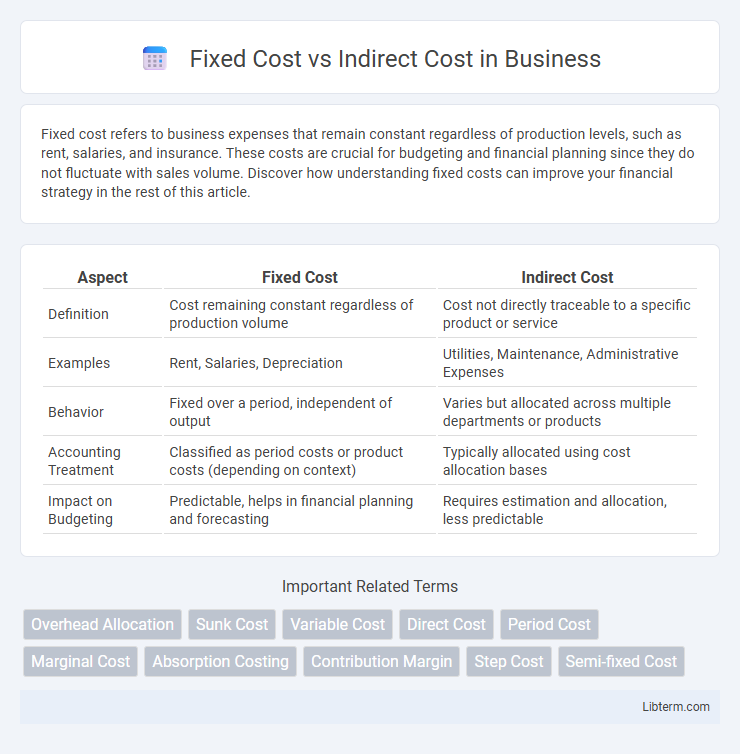This screenshot has height=754, width=740.
Task: Open the Step Cost related term
Action: [x=509, y=661]
